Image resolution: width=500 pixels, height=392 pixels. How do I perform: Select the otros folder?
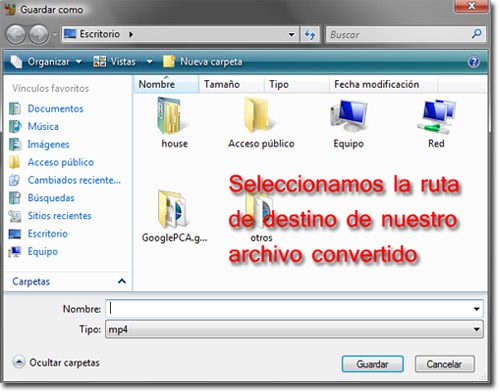tap(261, 217)
